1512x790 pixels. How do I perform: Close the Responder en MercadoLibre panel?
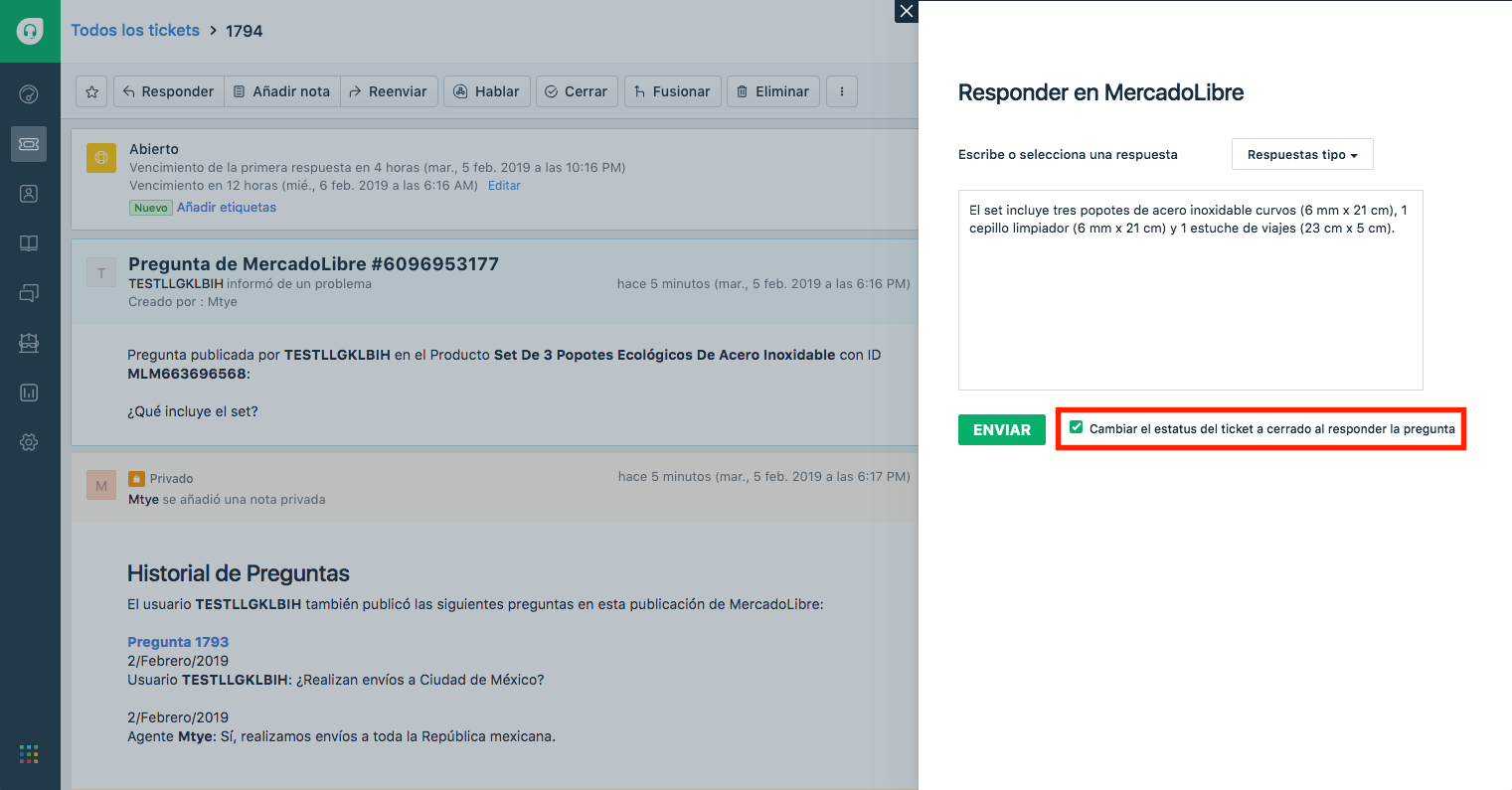pyautogui.click(x=906, y=11)
